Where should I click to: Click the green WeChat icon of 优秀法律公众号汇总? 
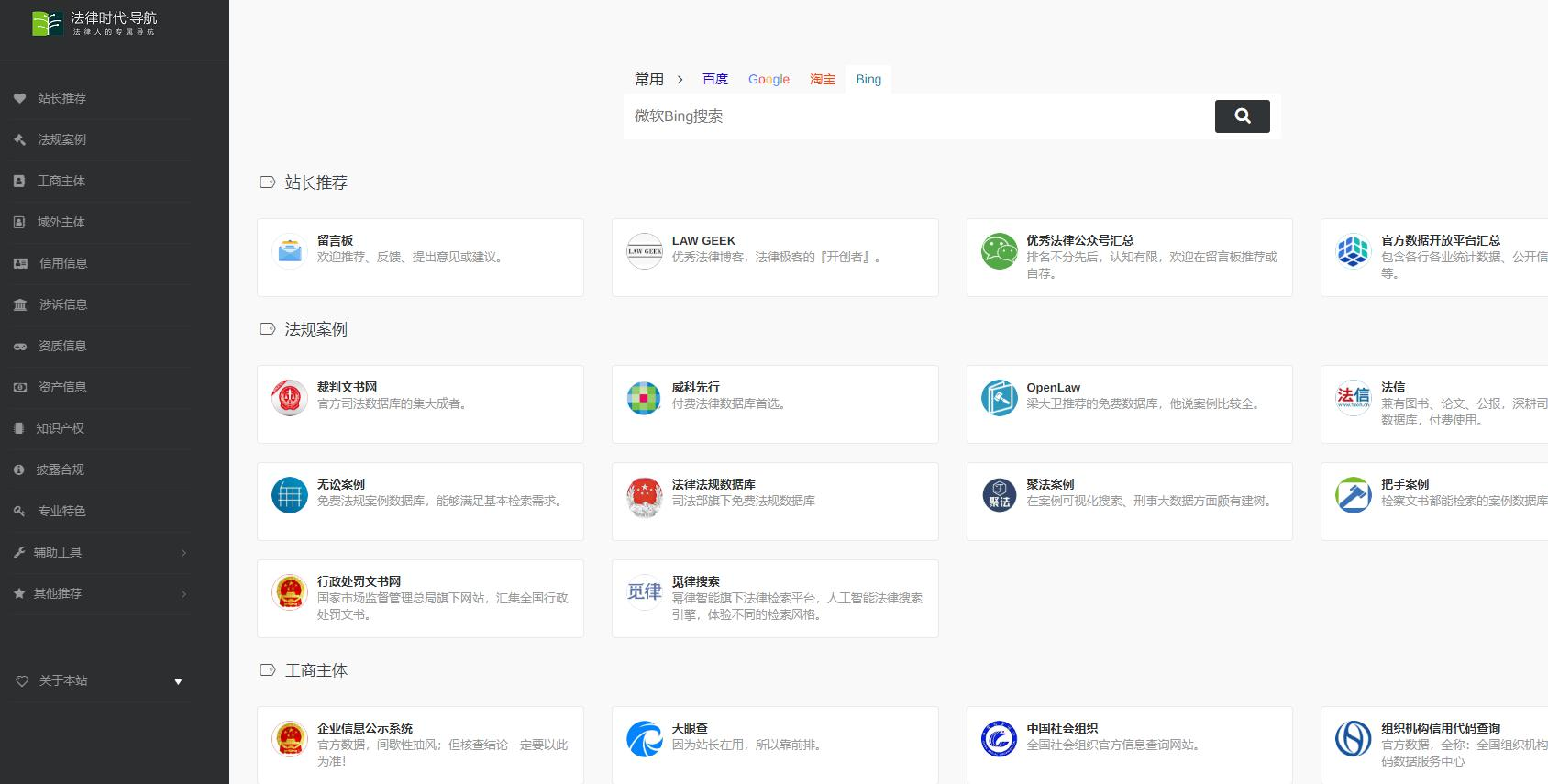(x=1000, y=251)
